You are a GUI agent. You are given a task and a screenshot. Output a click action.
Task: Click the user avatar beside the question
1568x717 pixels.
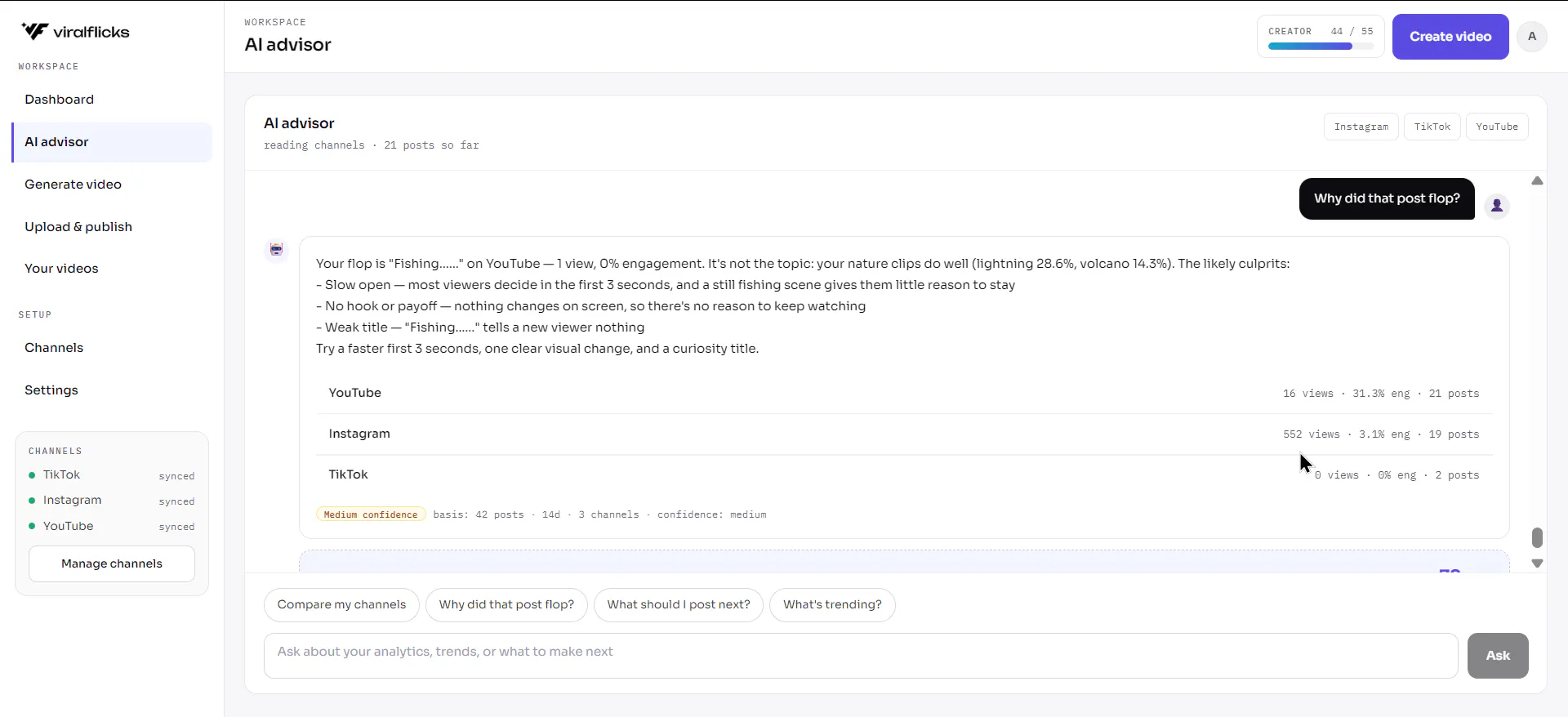[x=1497, y=206]
